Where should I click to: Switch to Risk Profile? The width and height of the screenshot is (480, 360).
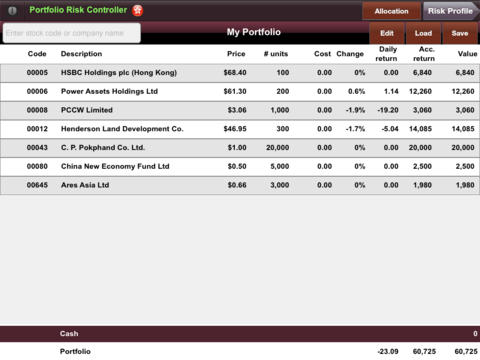coord(451,11)
